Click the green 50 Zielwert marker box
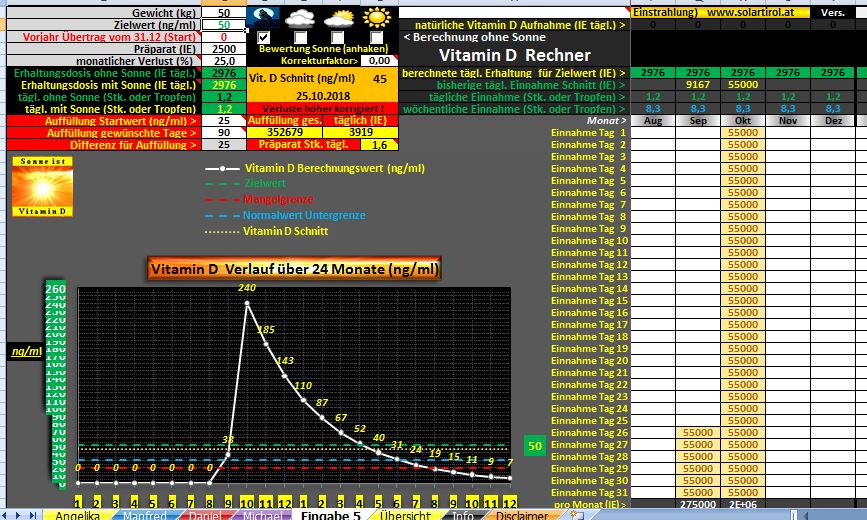 point(535,445)
